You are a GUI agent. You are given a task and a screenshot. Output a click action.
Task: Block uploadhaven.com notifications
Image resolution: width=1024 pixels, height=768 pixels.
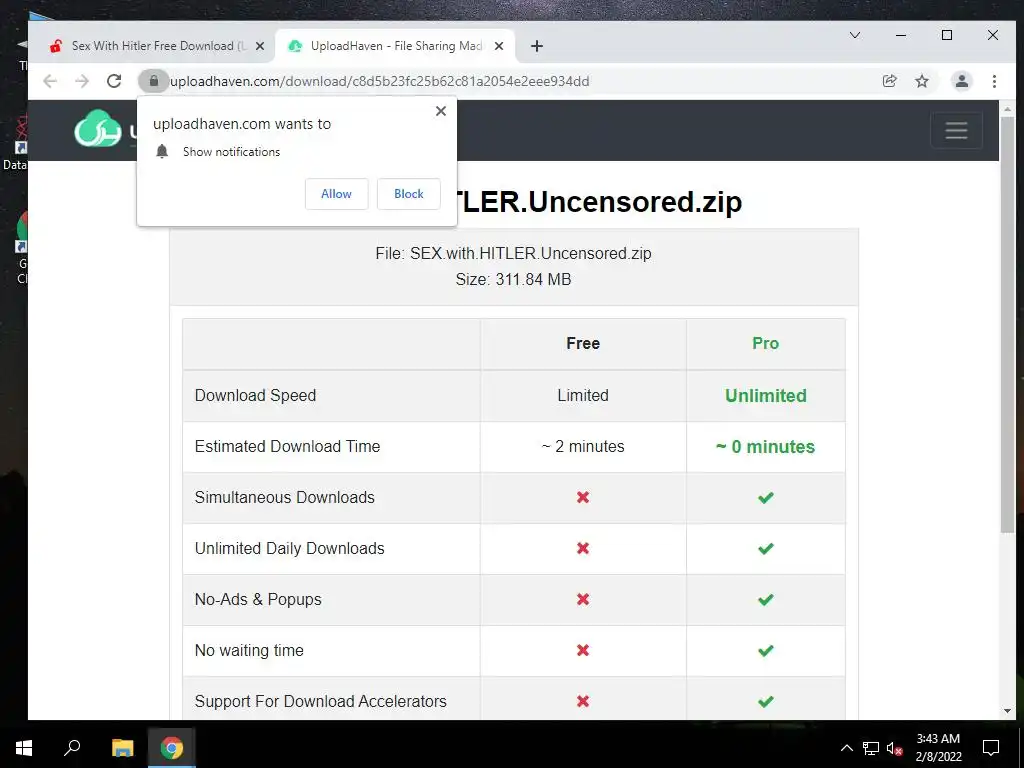click(x=409, y=194)
